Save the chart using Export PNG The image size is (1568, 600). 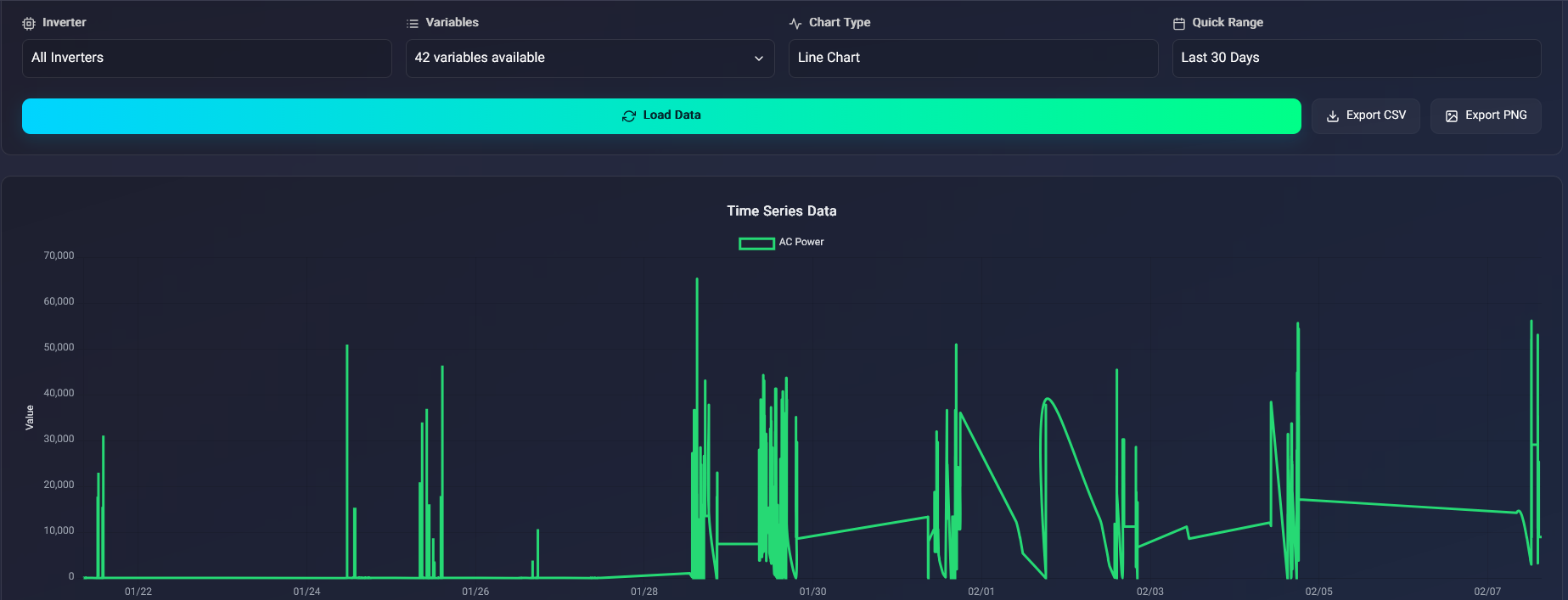[1485, 116]
